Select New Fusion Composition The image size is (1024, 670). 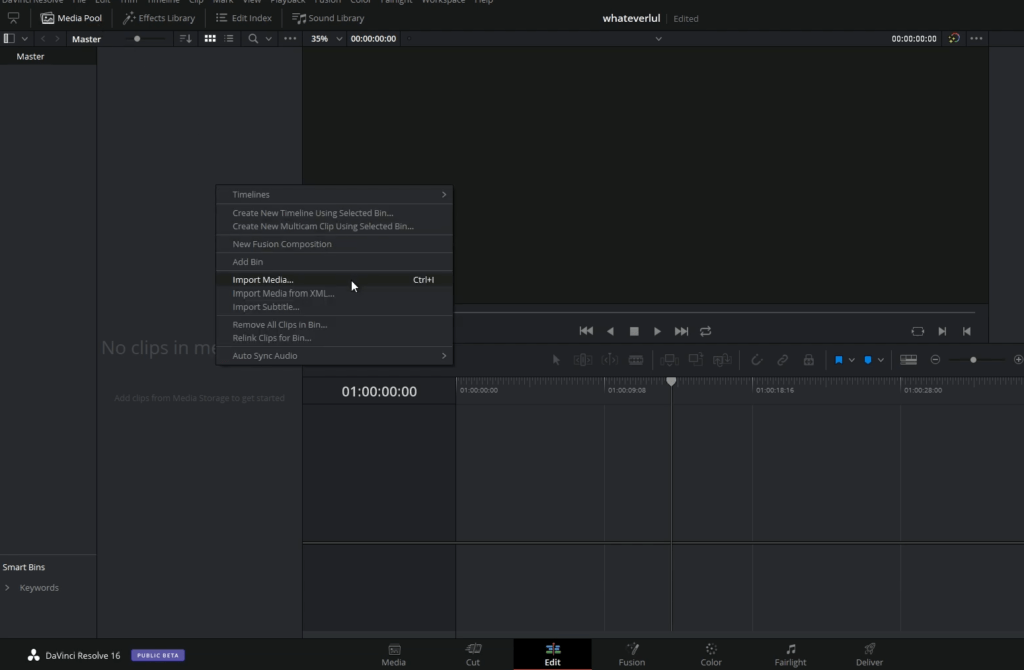point(334,244)
